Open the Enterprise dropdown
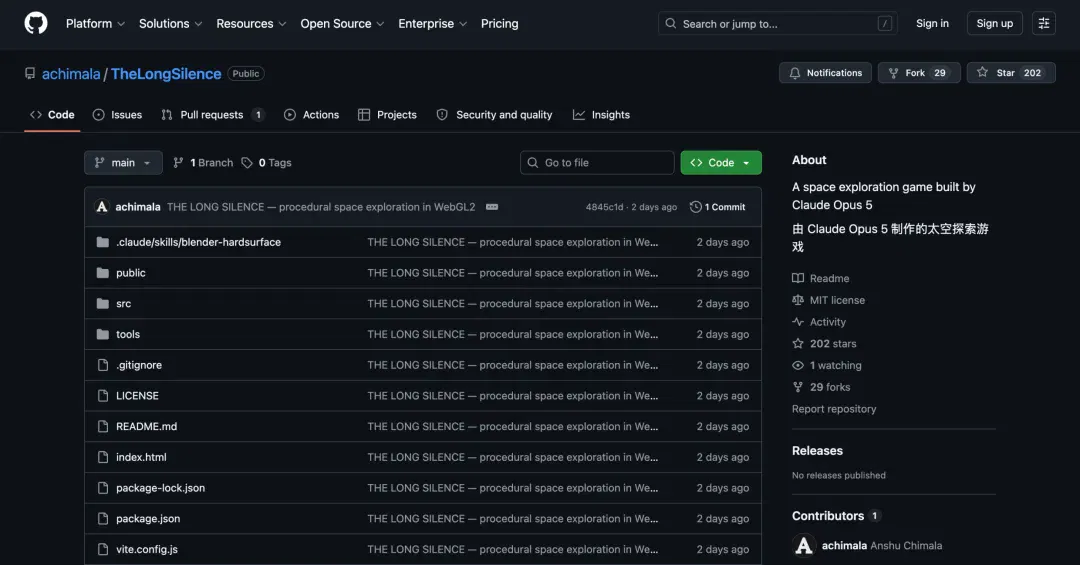Viewport: 1080px width, 565px height. pyautogui.click(x=433, y=23)
